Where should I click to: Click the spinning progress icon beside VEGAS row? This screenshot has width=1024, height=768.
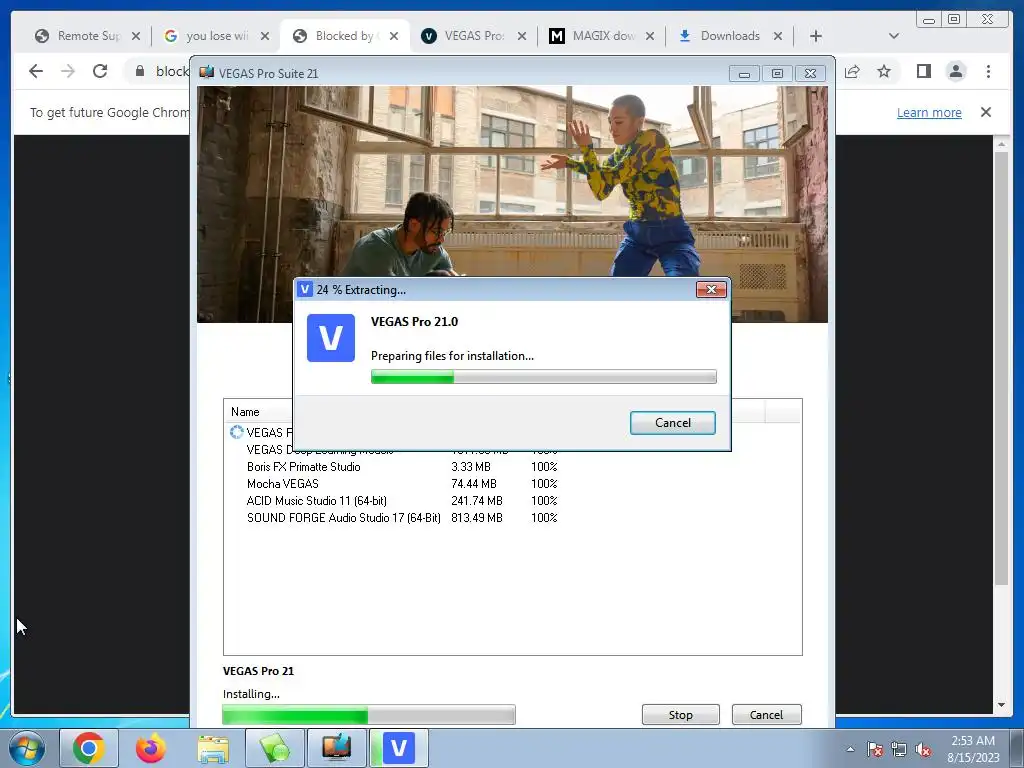pos(236,432)
